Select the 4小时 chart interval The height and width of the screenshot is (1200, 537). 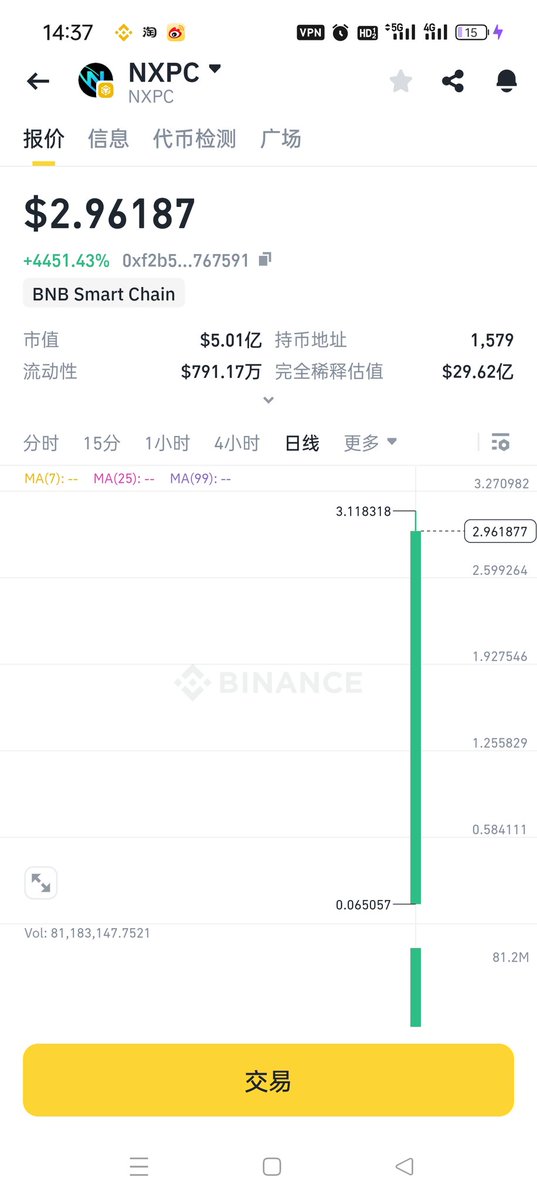coord(236,443)
